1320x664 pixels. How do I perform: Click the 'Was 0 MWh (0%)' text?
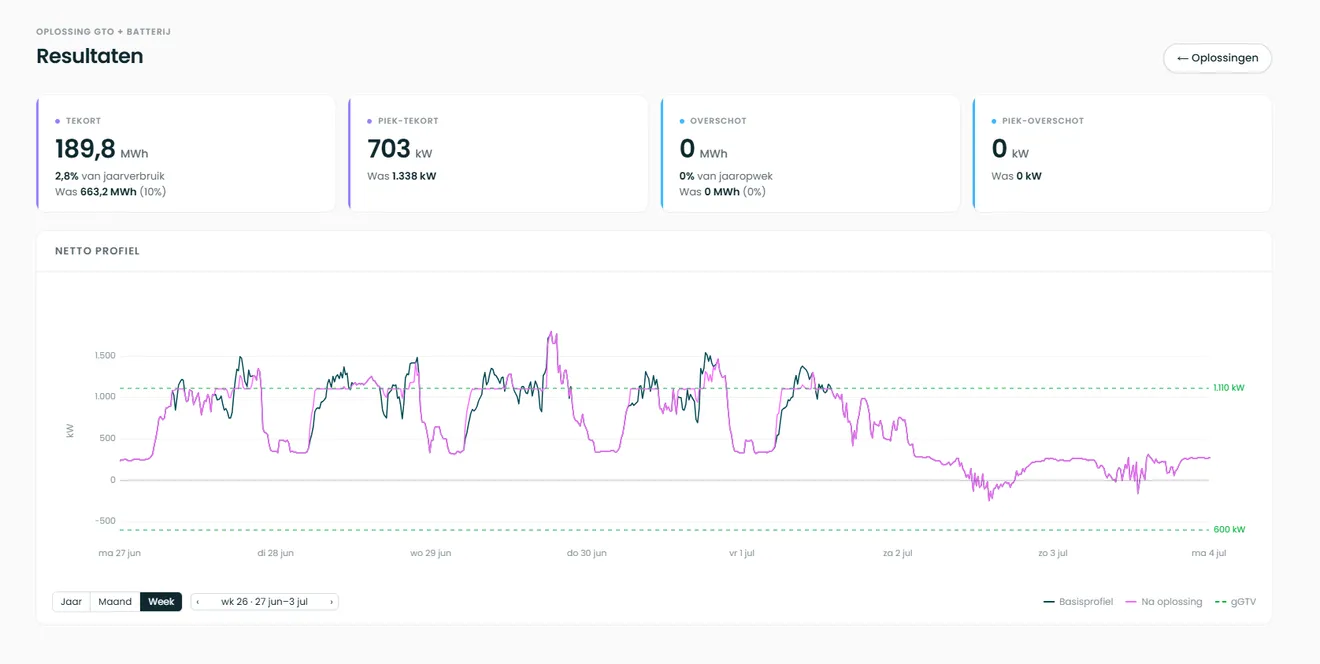[722, 191]
